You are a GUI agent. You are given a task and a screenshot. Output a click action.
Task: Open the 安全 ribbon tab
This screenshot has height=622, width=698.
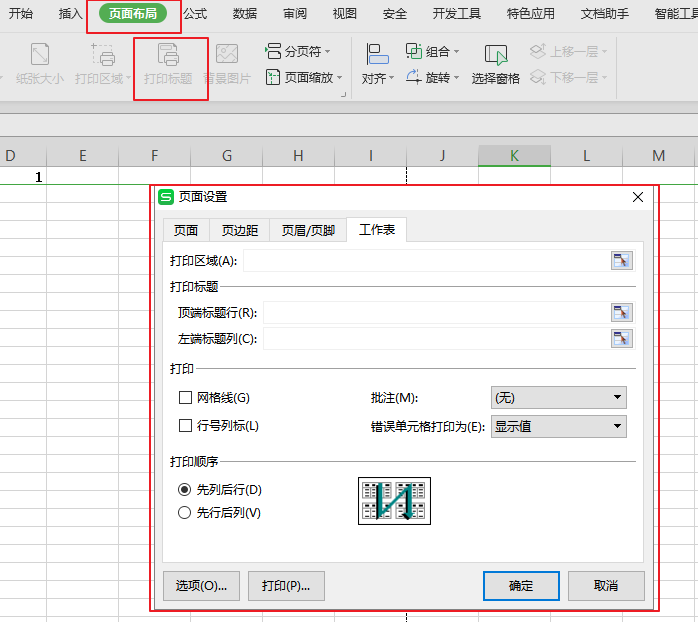tap(395, 14)
